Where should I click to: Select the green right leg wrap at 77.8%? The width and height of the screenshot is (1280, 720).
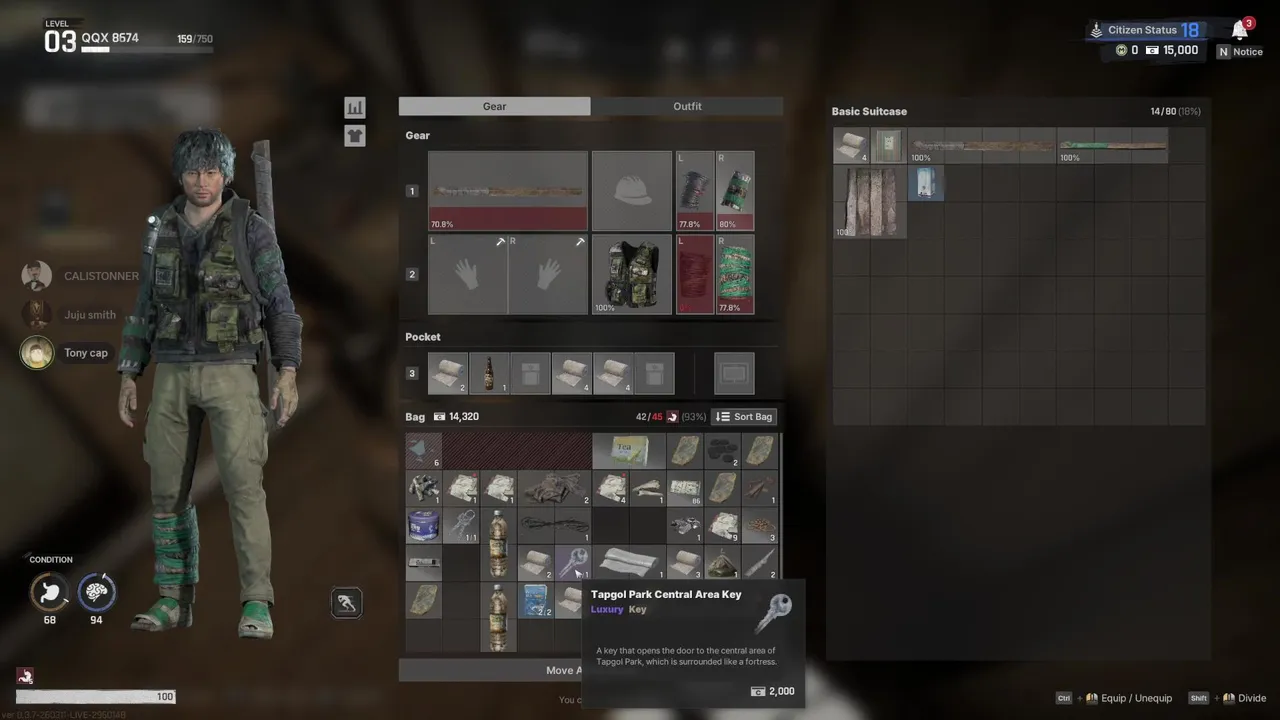coord(735,274)
